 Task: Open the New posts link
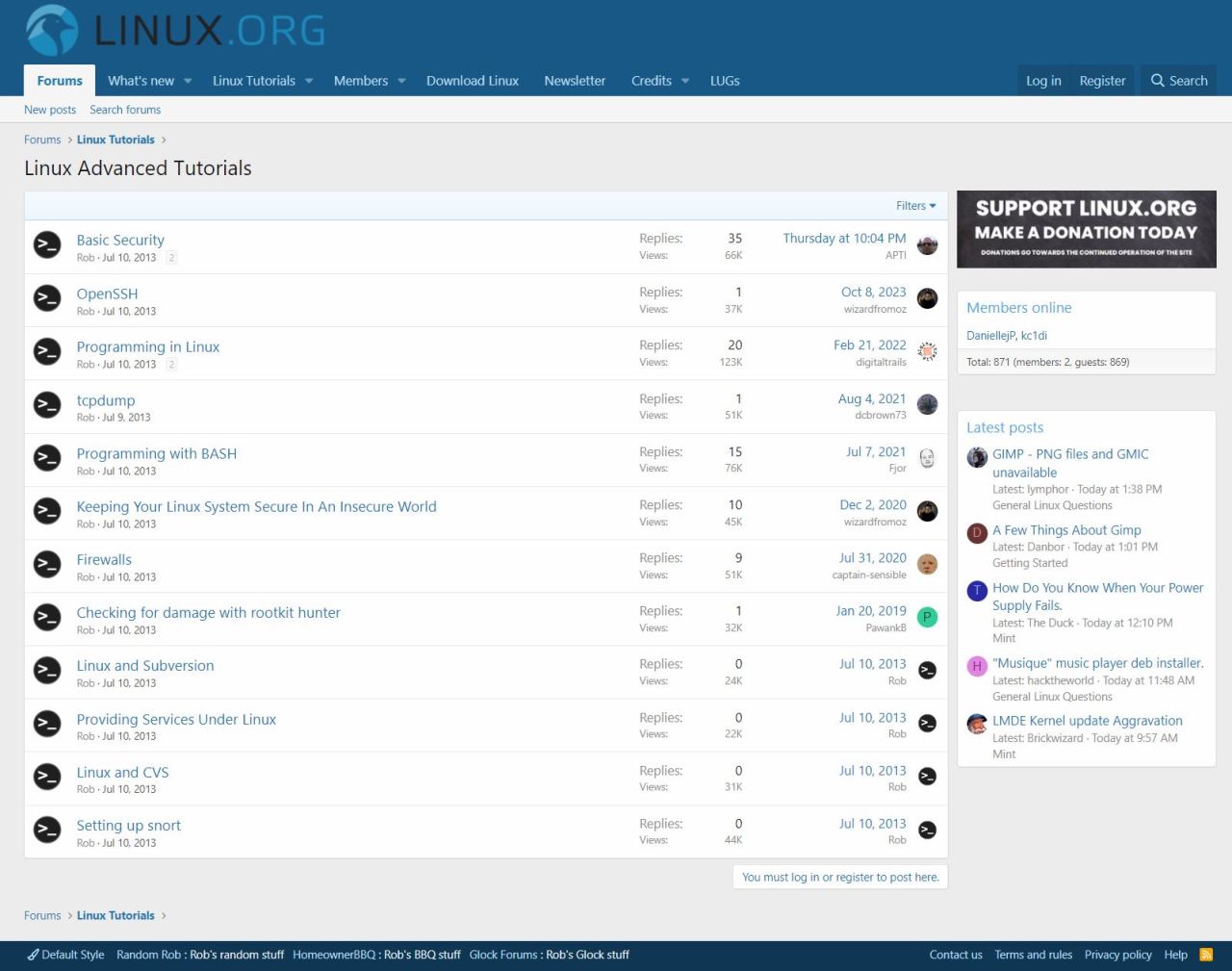tap(50, 110)
